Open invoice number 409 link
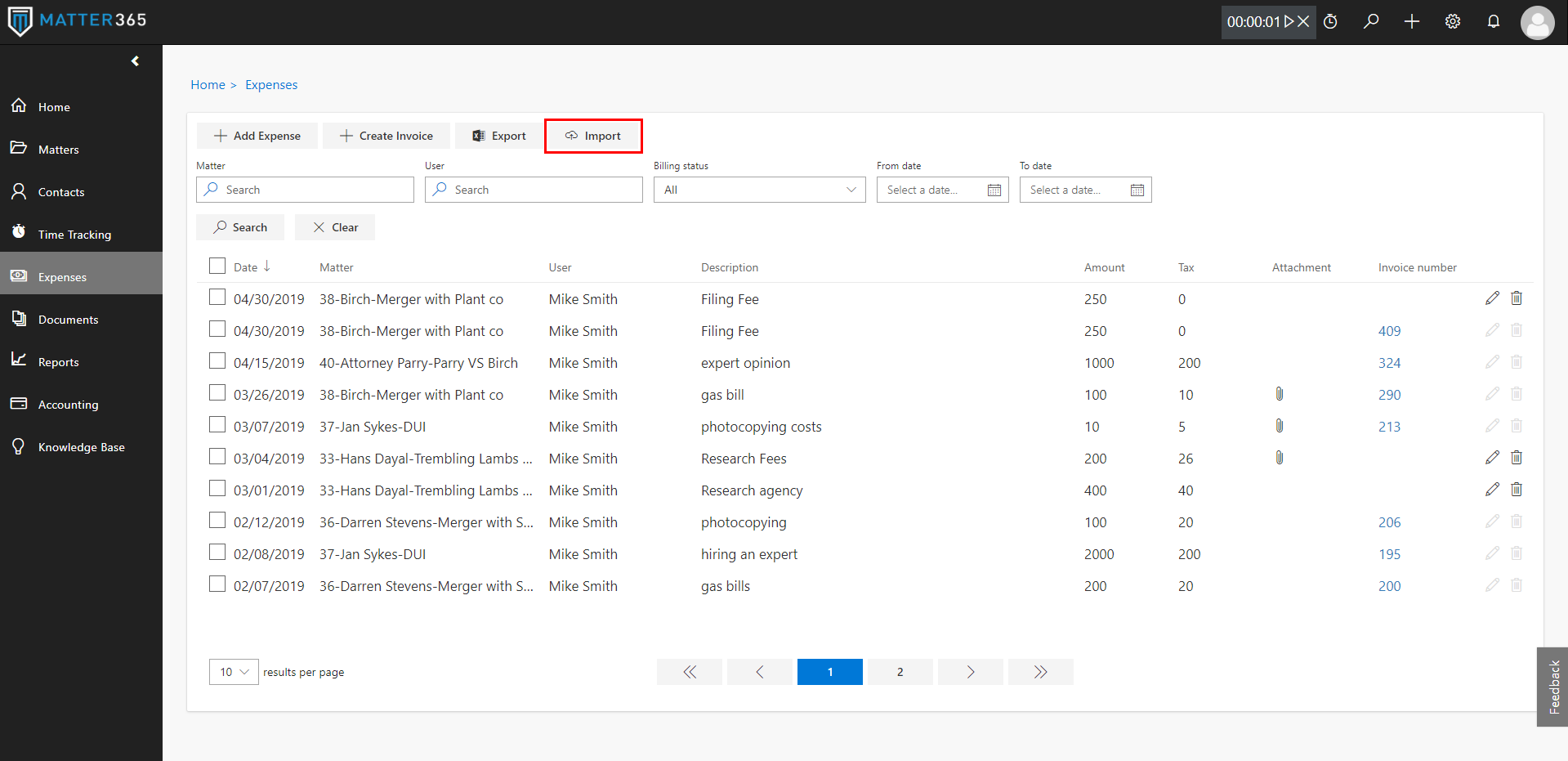 coord(1389,331)
